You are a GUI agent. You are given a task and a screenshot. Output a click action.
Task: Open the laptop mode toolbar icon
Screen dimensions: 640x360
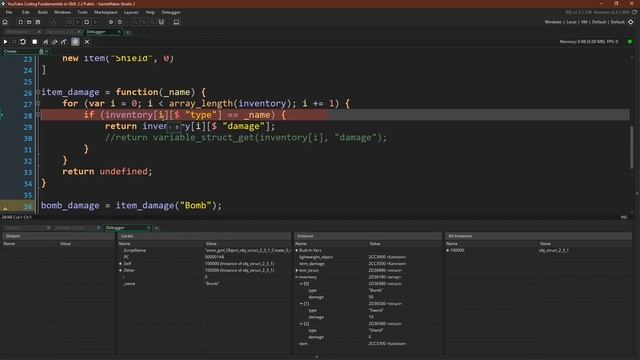(x=176, y=22)
